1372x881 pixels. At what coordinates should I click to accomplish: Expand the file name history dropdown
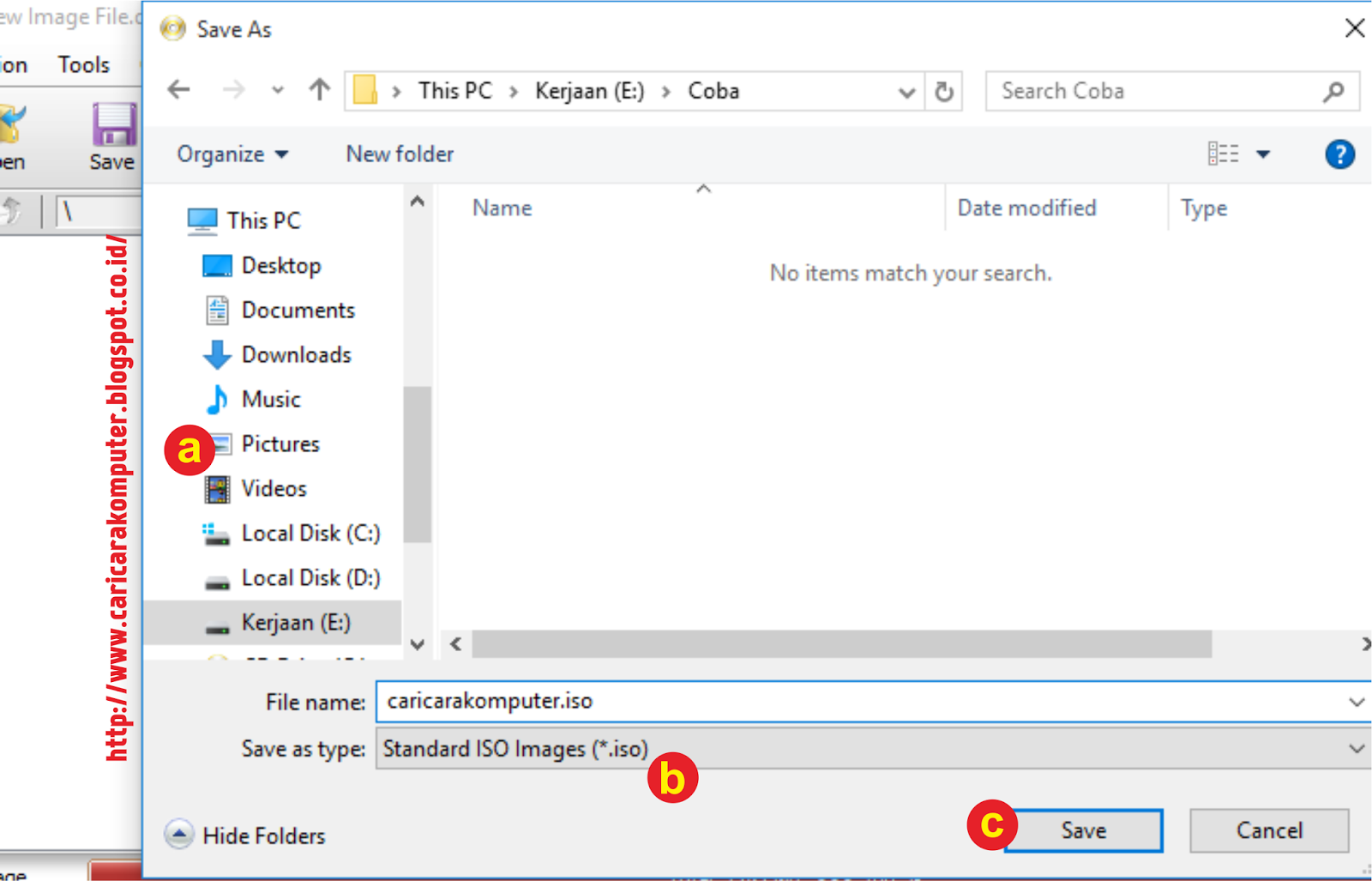(x=1356, y=701)
